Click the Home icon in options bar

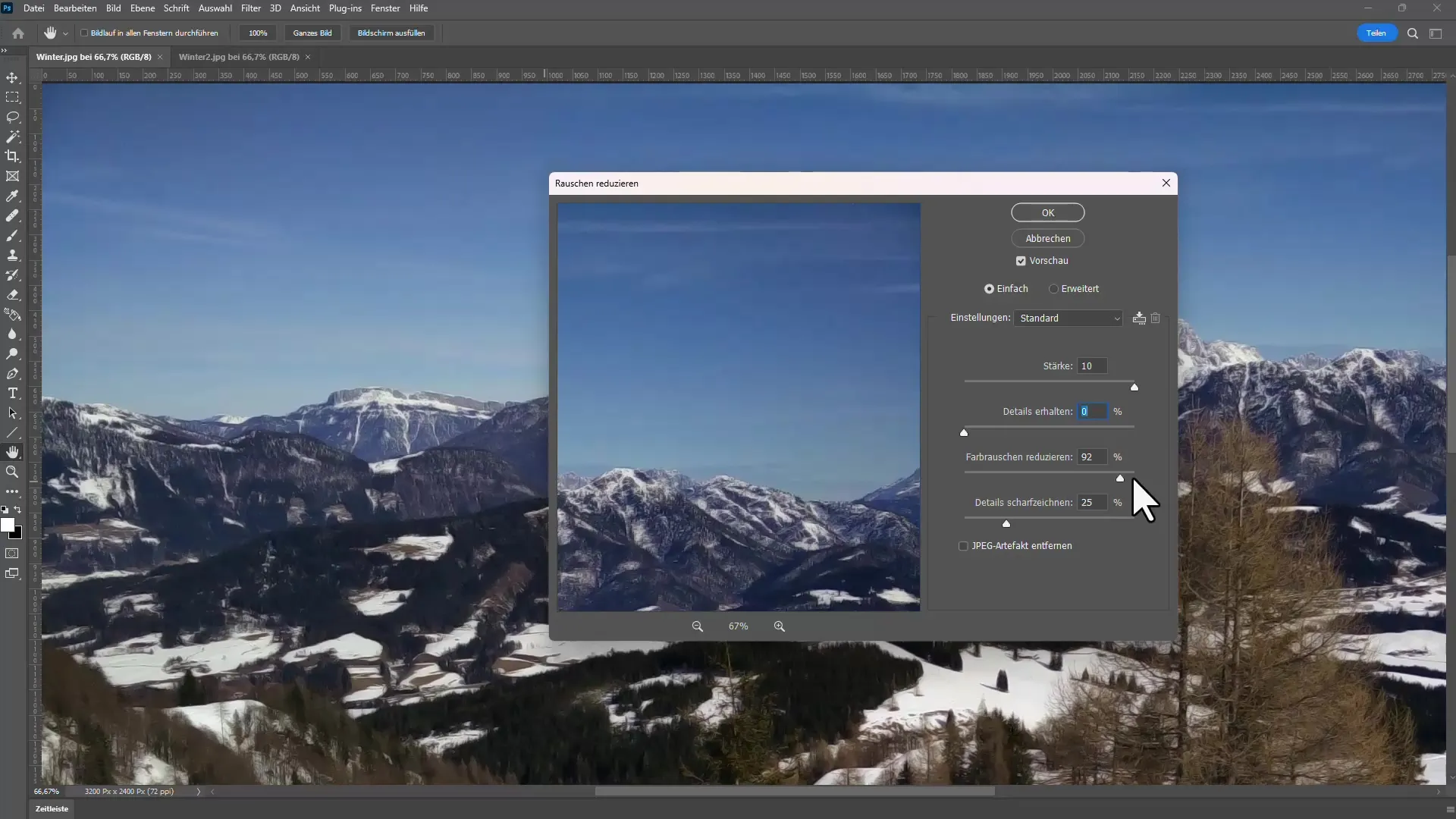pyautogui.click(x=18, y=33)
